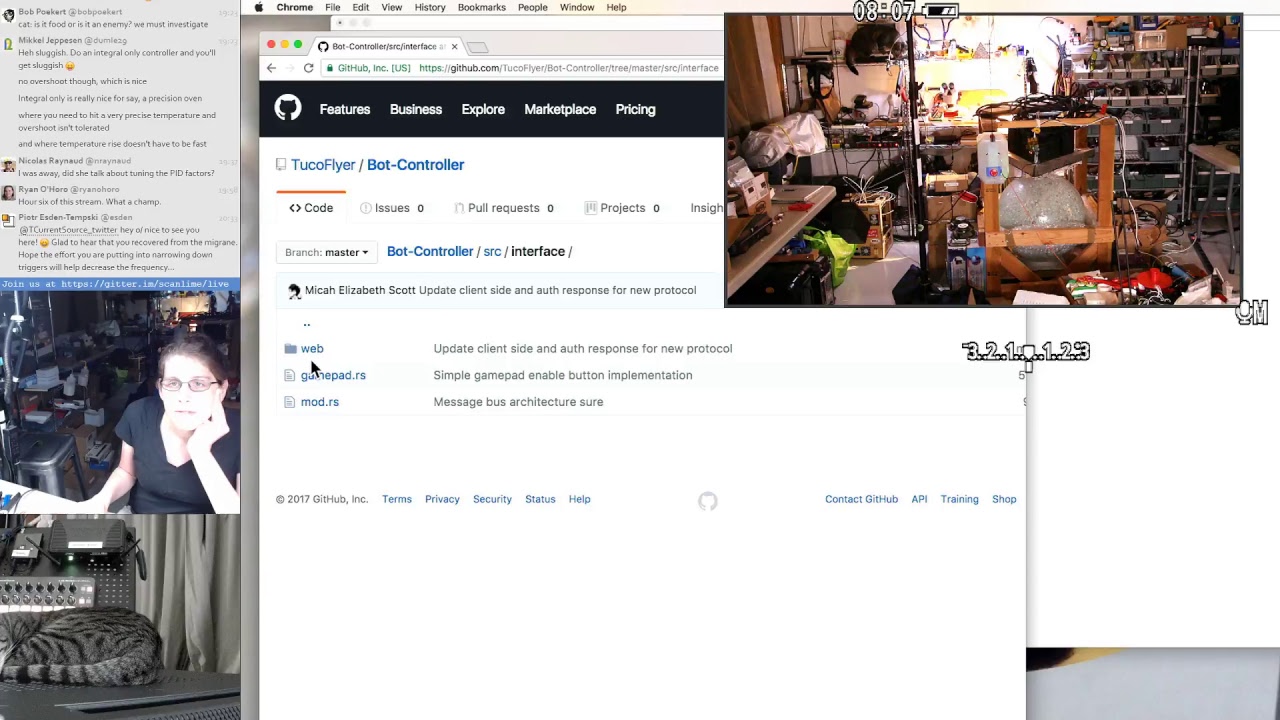Click the folder icon next to web
The width and height of the screenshot is (1280, 720).
290,349
